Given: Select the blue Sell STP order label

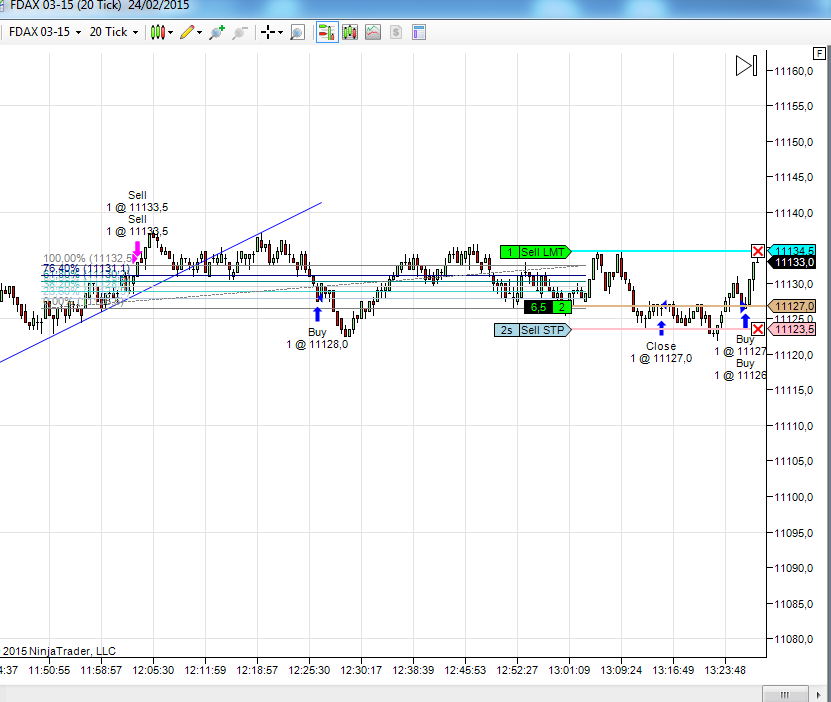Looking at the screenshot, I should [533, 330].
